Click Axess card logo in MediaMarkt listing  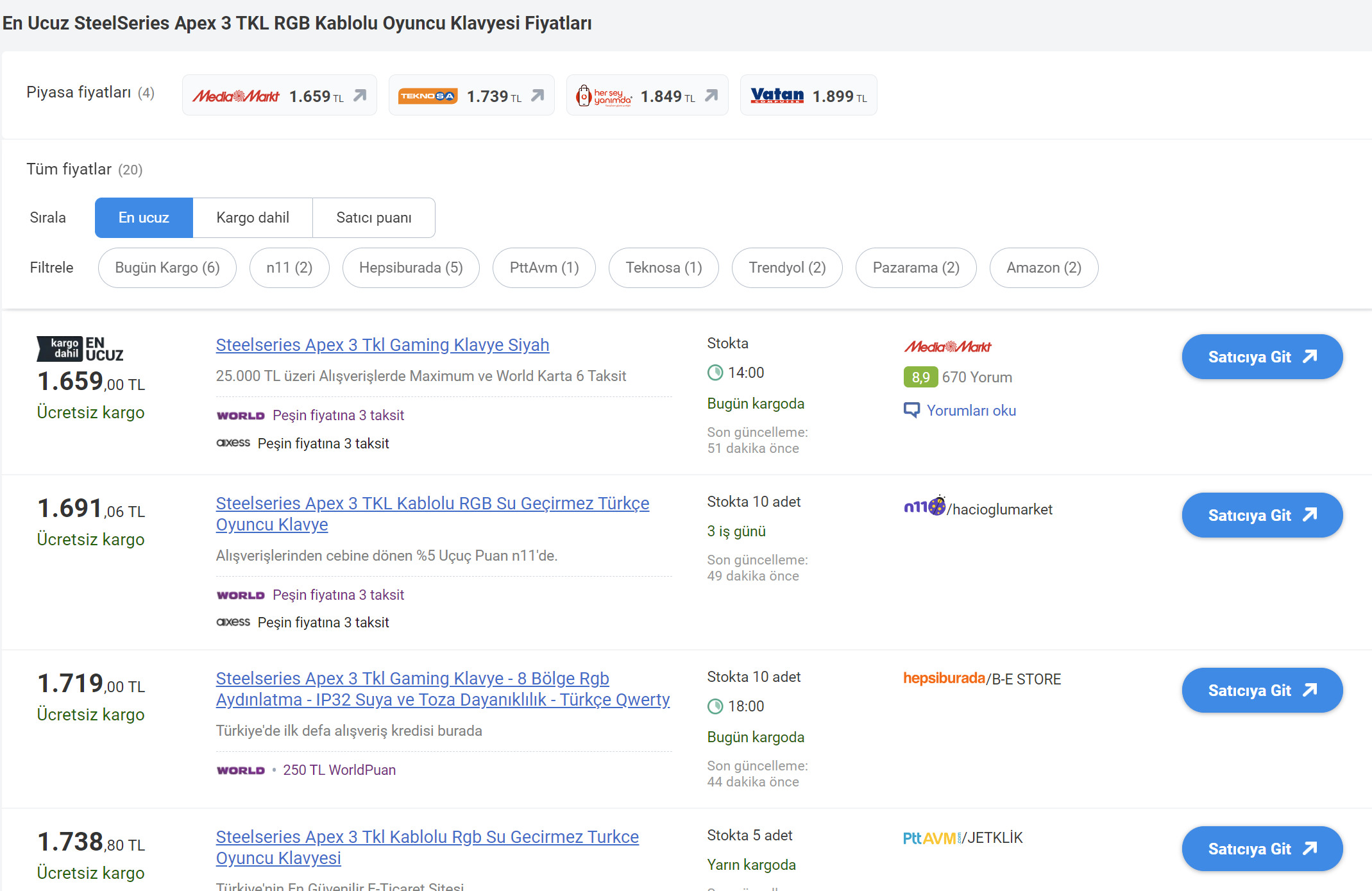tap(233, 443)
